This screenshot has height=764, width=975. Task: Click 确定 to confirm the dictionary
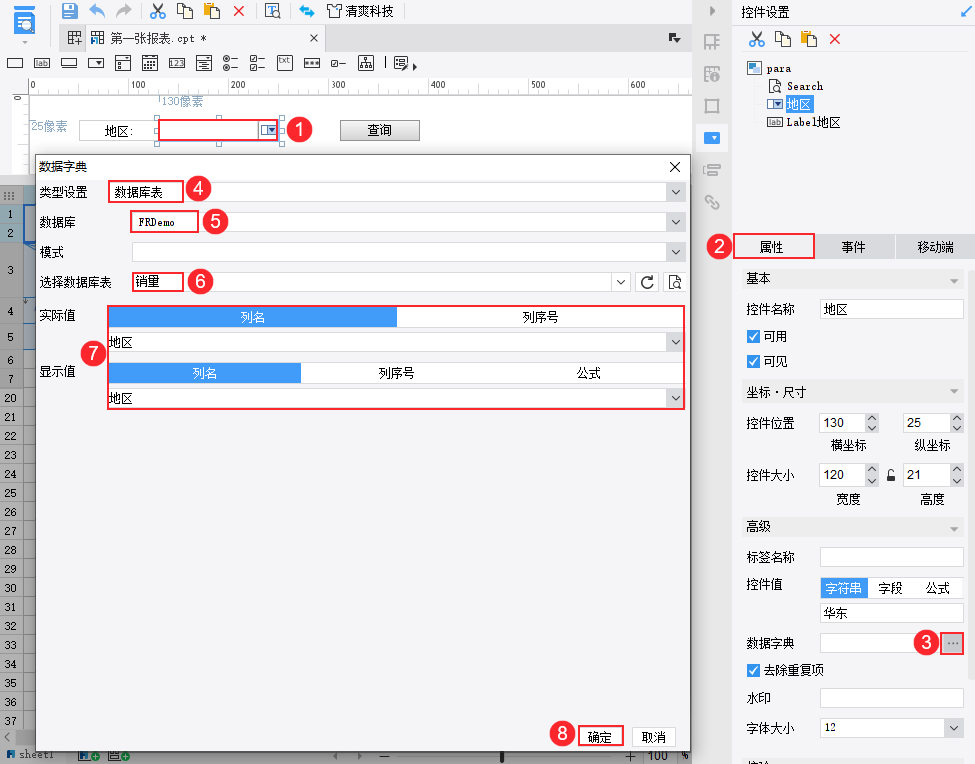(600, 737)
